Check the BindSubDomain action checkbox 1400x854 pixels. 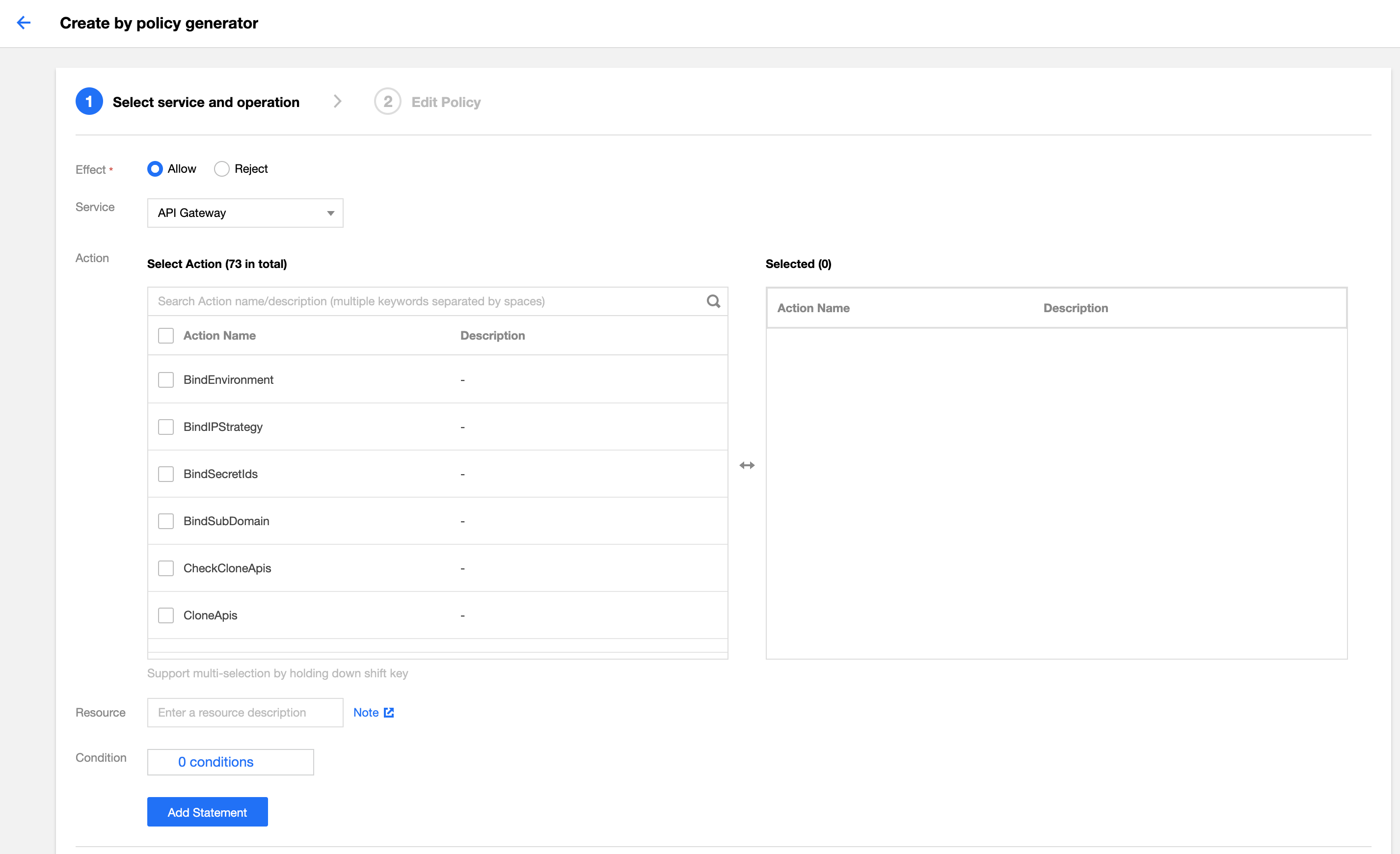click(x=166, y=521)
